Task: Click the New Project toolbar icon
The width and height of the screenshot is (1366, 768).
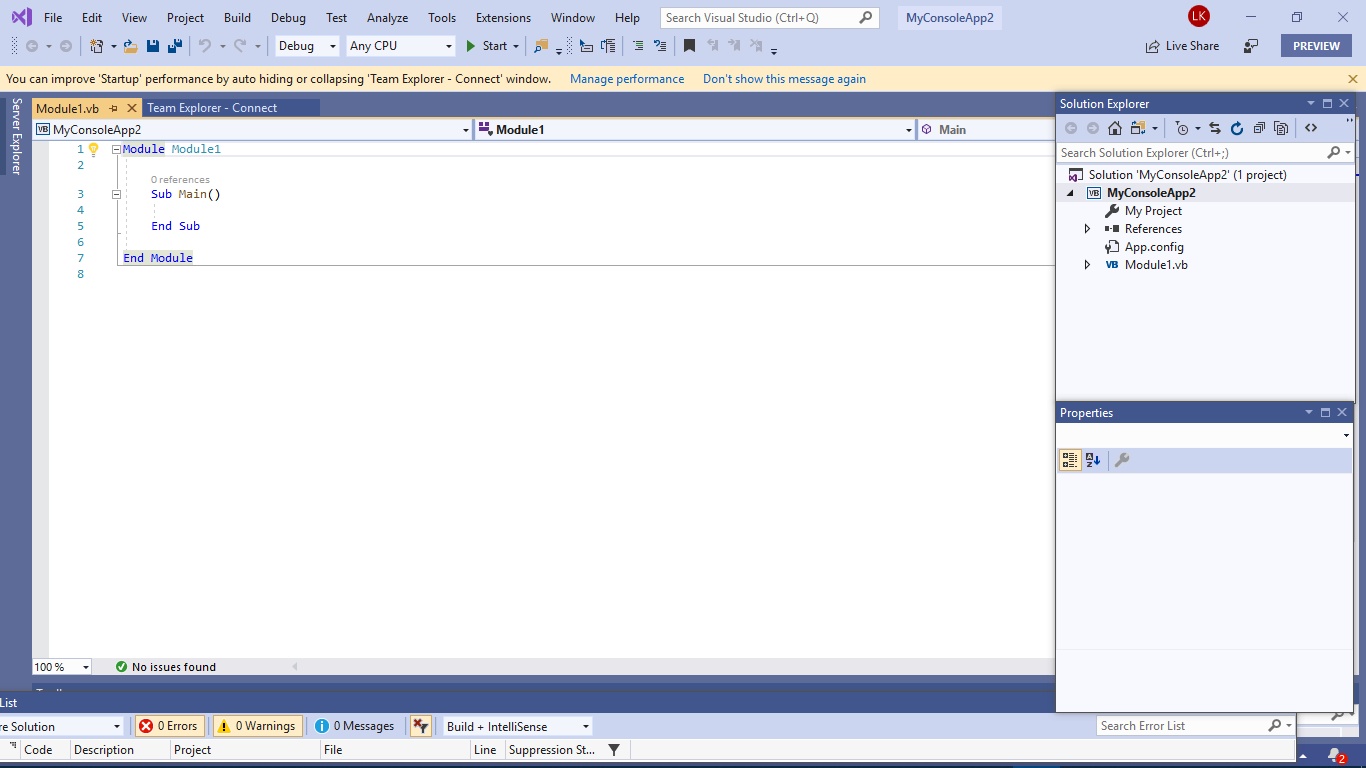Action: pyautogui.click(x=97, y=46)
